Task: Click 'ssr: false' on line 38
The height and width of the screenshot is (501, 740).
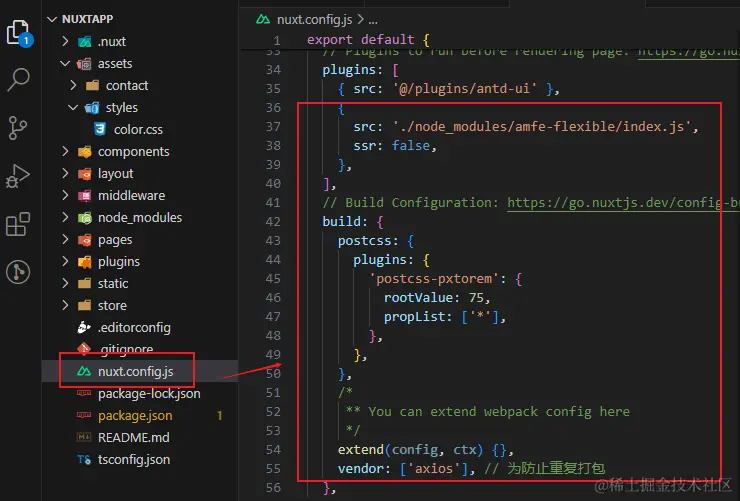Action: 392,146
